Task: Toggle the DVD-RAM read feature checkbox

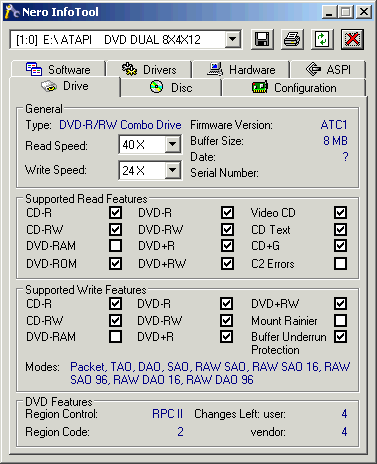Action: coord(115,246)
